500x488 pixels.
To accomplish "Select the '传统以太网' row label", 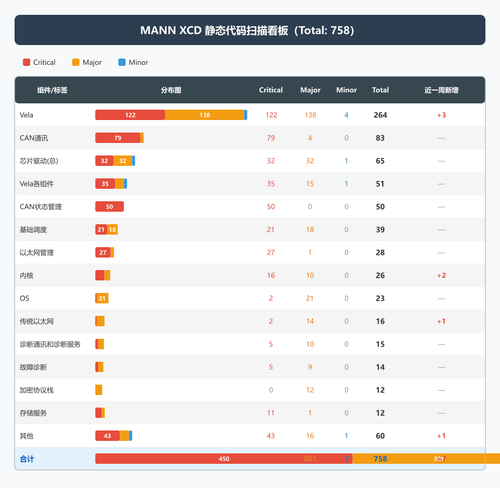I will click(36, 321).
